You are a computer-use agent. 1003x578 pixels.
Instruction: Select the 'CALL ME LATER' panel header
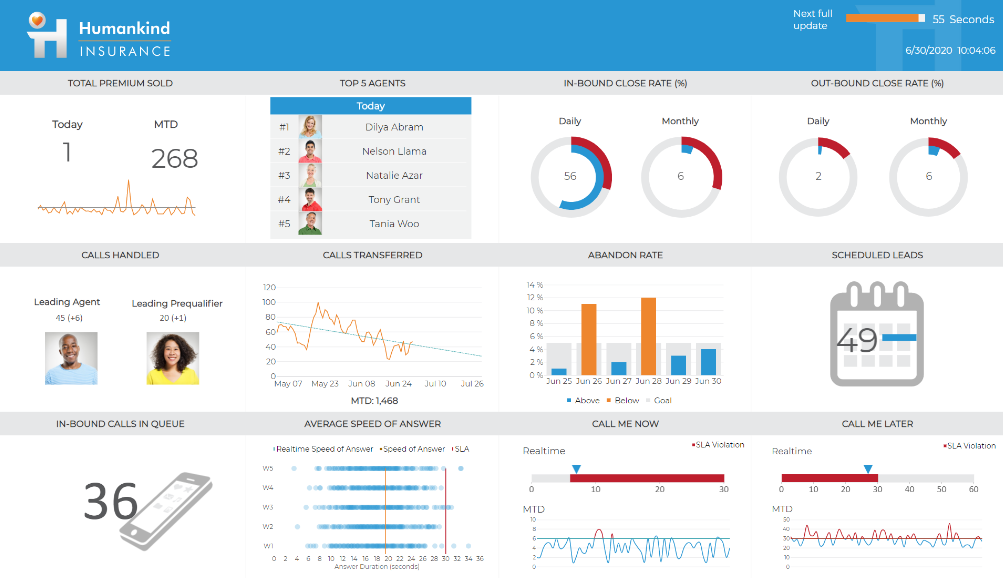coord(878,424)
